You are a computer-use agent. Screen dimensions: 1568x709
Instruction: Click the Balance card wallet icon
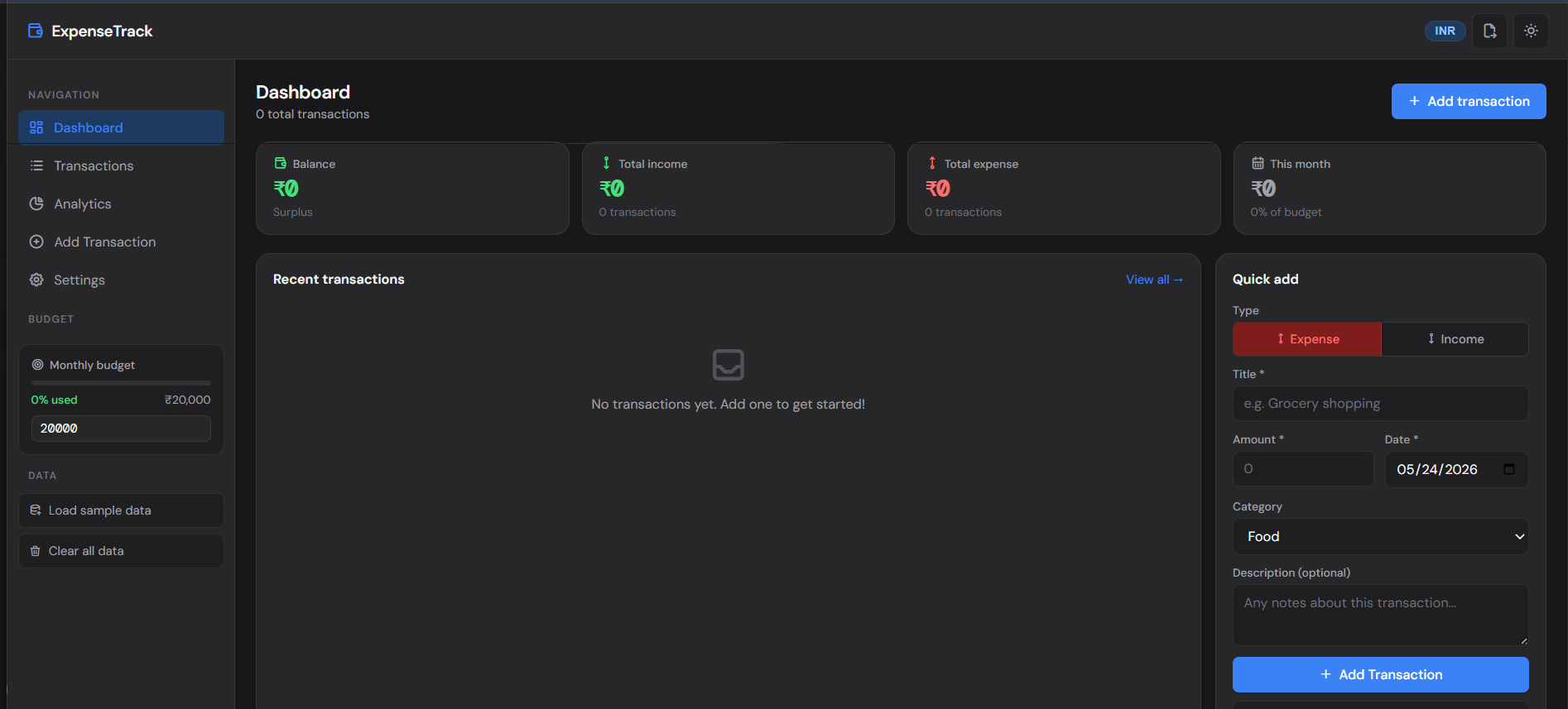click(281, 163)
